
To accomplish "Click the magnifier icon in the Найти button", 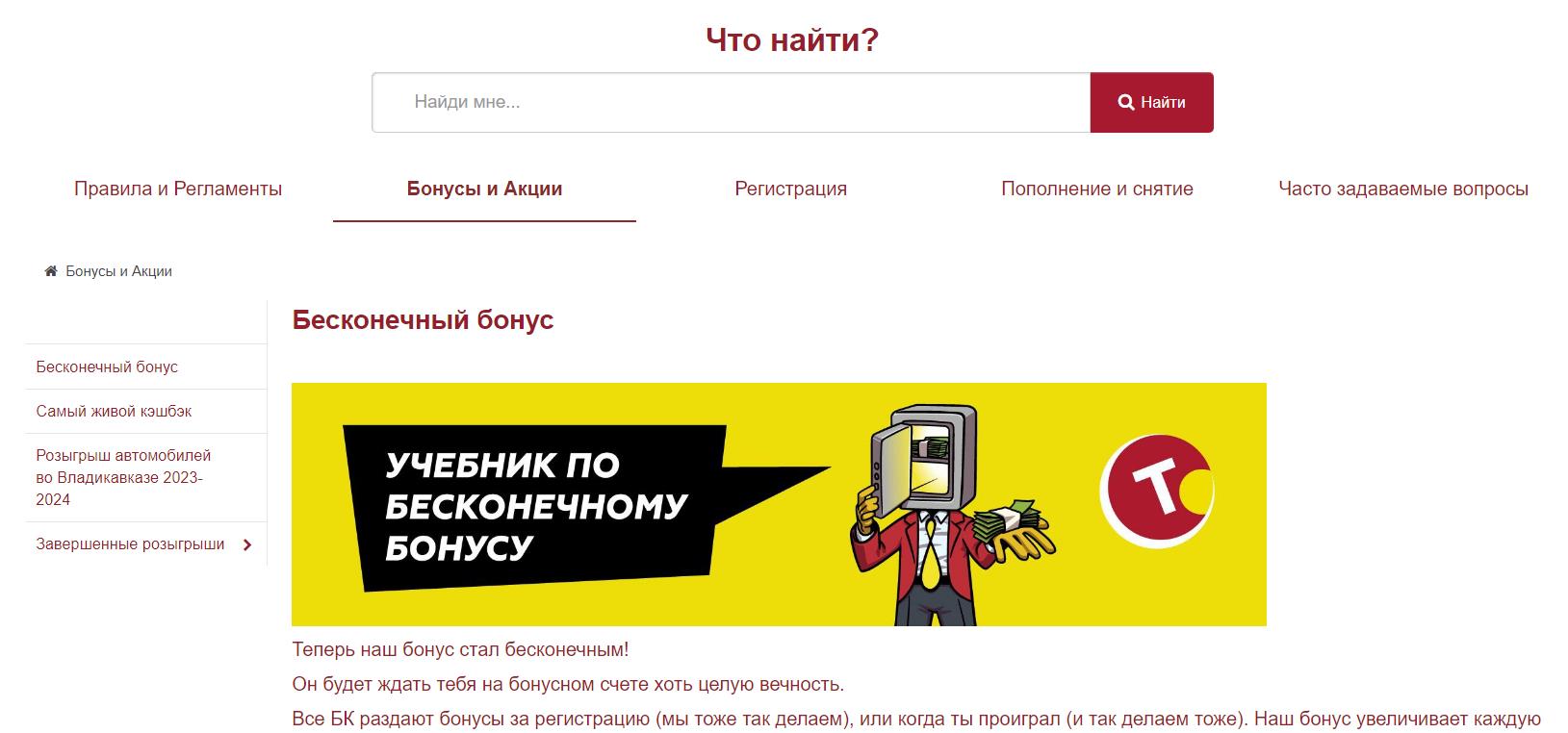I will [1125, 102].
